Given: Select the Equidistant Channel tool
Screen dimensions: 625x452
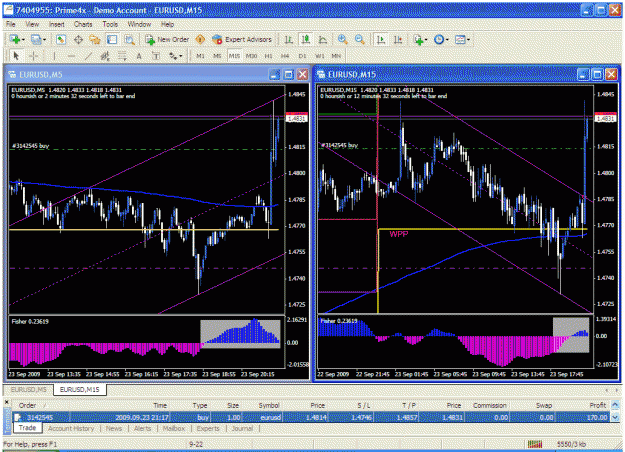Looking at the screenshot, I should [x=105, y=56].
